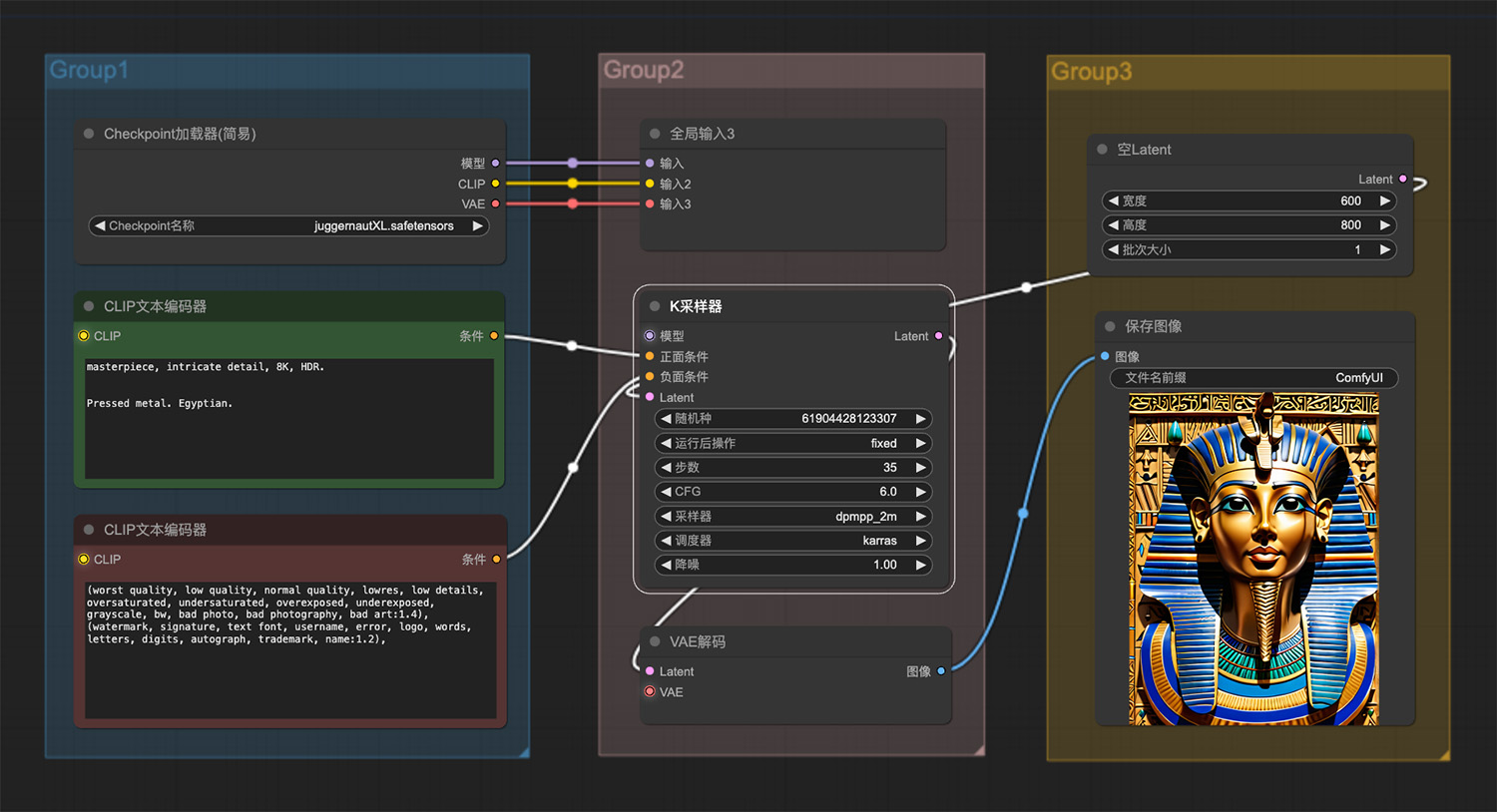
Task: Collapse the K采样器 node title dot
Action: pyautogui.click(x=655, y=306)
